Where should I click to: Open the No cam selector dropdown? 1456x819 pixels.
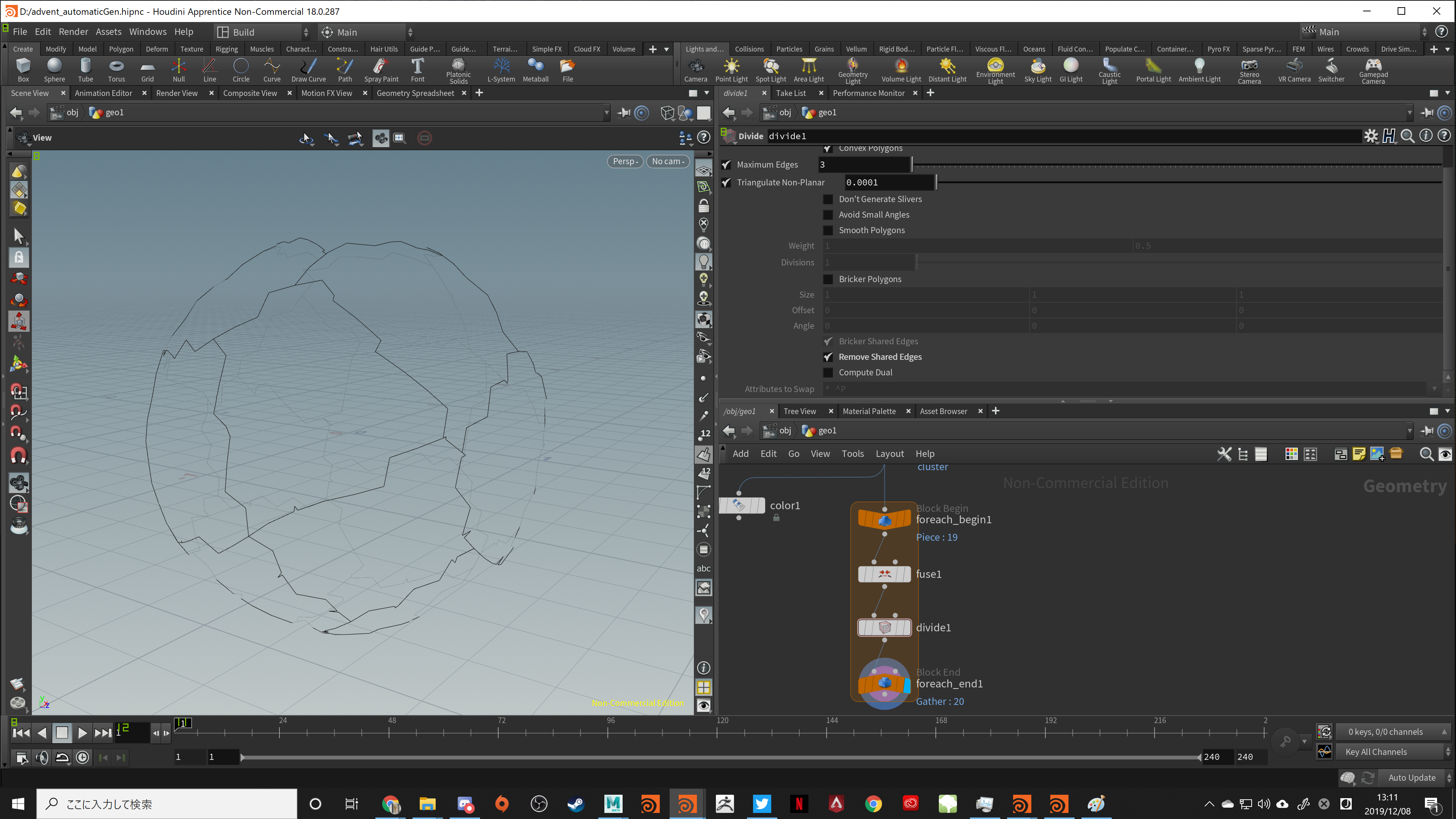click(667, 161)
